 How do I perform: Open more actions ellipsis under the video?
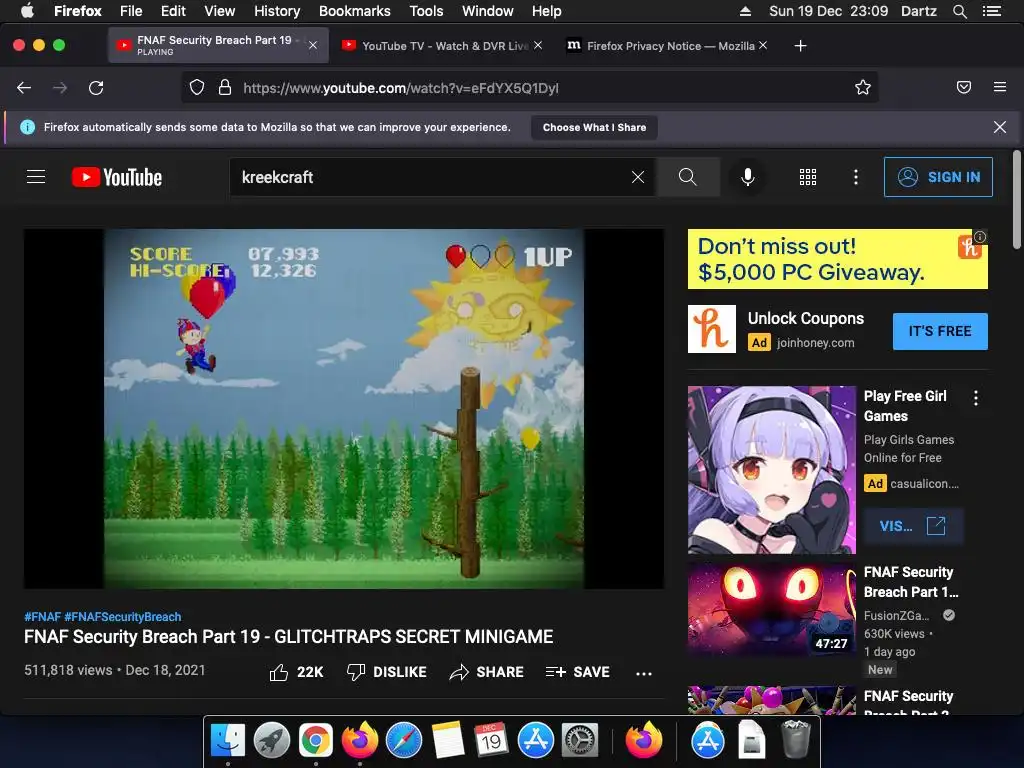click(x=644, y=673)
